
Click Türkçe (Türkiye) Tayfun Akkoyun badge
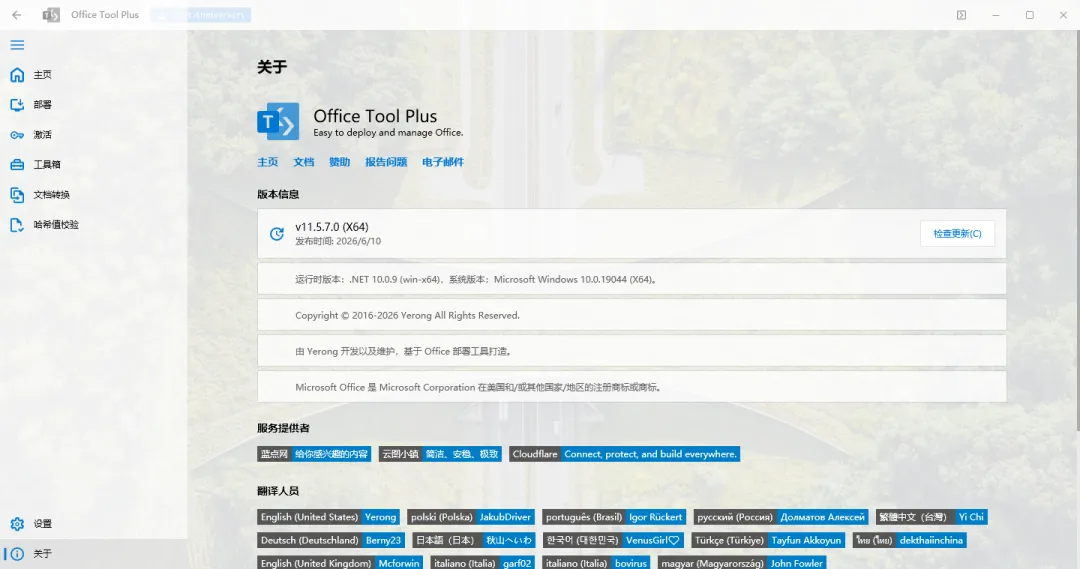point(768,540)
